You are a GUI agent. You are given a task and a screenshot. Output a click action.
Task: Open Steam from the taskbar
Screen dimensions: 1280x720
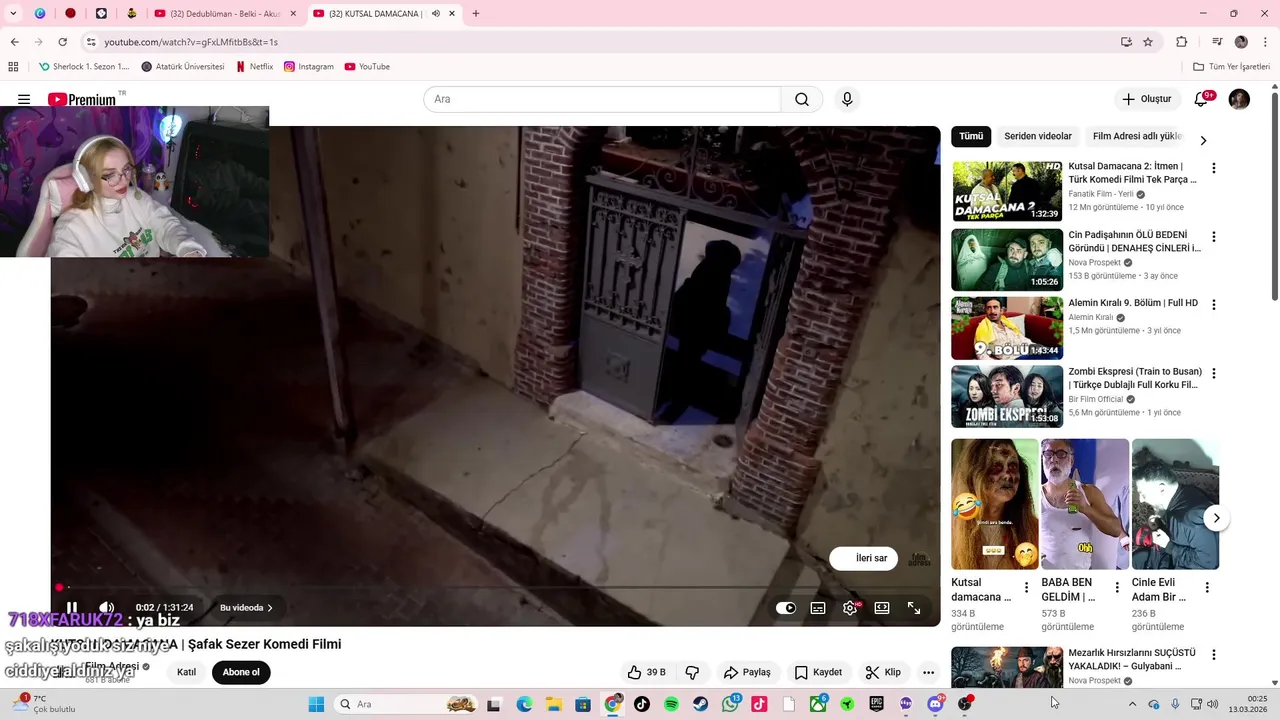(701, 704)
